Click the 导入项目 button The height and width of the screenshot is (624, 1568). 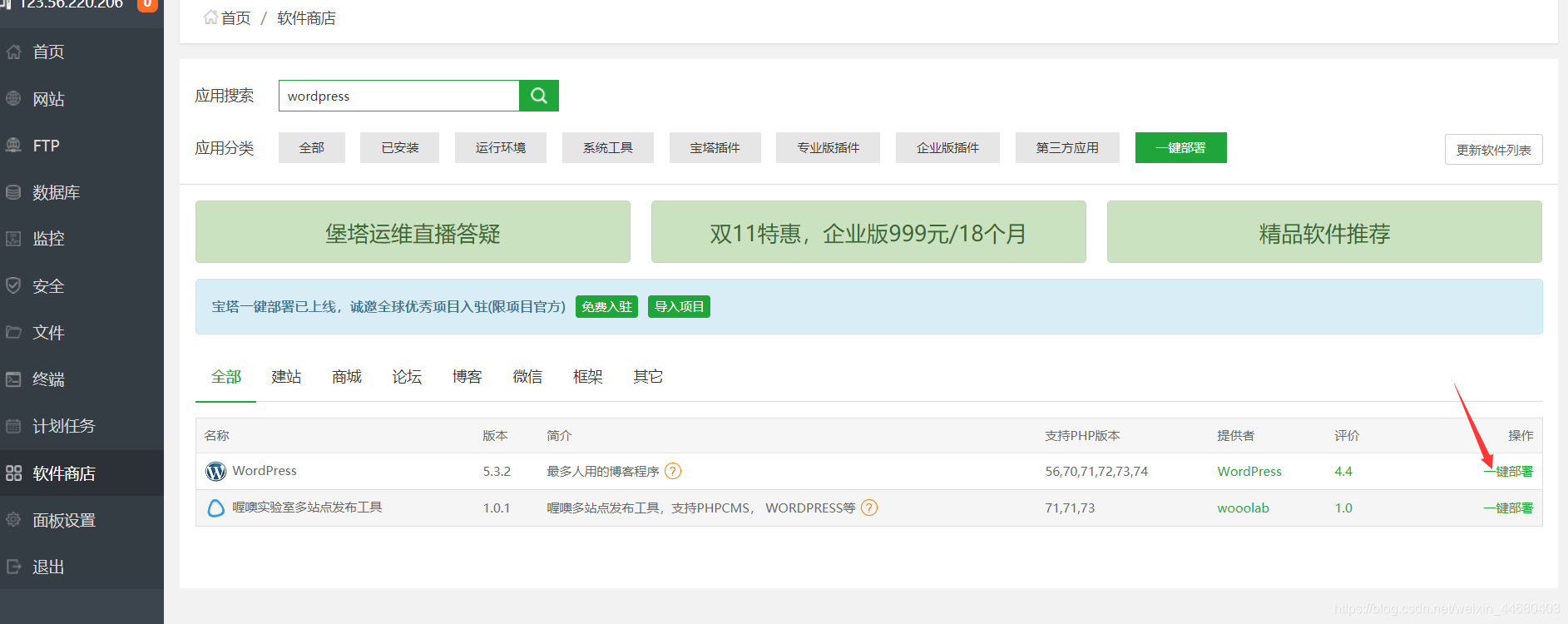click(x=680, y=307)
